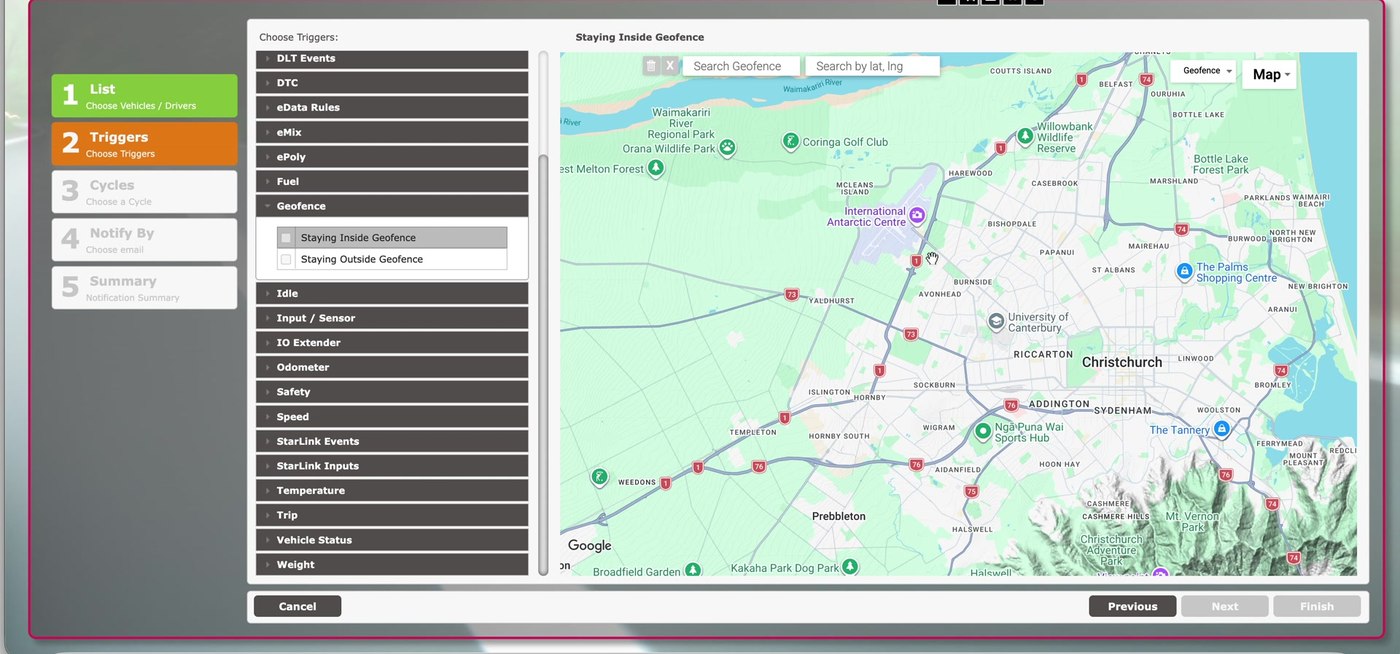Click the trash icon in the map toolbar
This screenshot has height=654, width=1400.
651,66
